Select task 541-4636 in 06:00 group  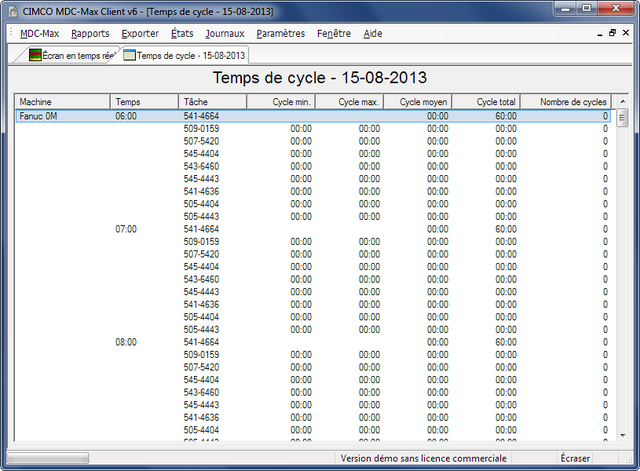pos(201,191)
